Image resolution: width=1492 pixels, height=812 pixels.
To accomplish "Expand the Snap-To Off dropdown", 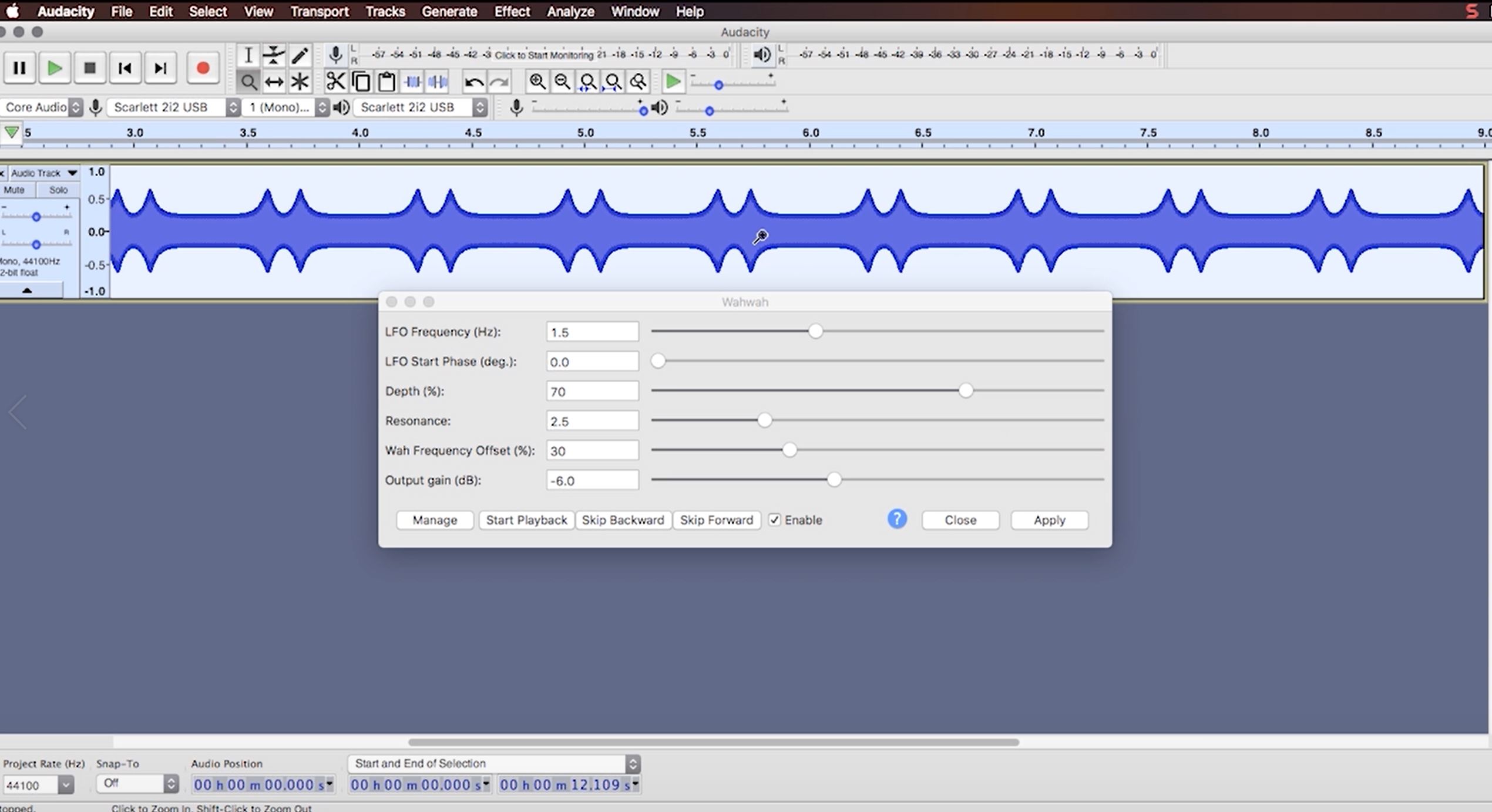I will [170, 783].
